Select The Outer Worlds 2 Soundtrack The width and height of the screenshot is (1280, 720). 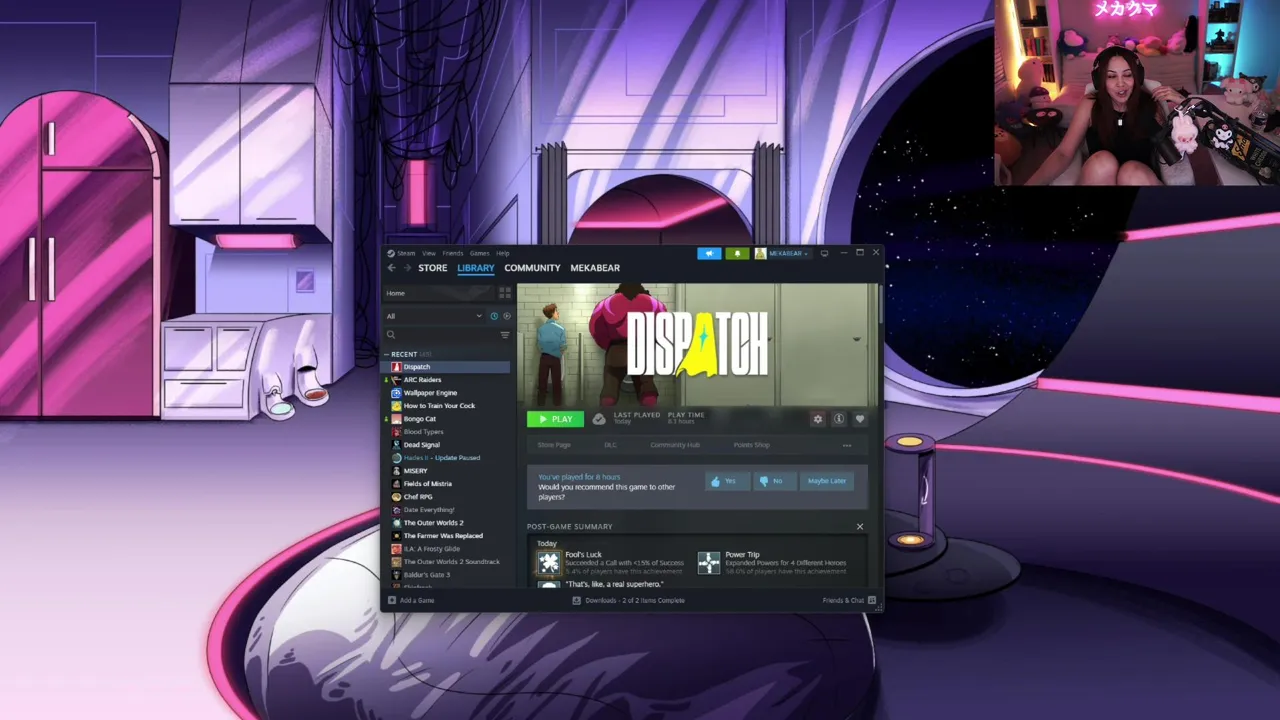(446, 562)
